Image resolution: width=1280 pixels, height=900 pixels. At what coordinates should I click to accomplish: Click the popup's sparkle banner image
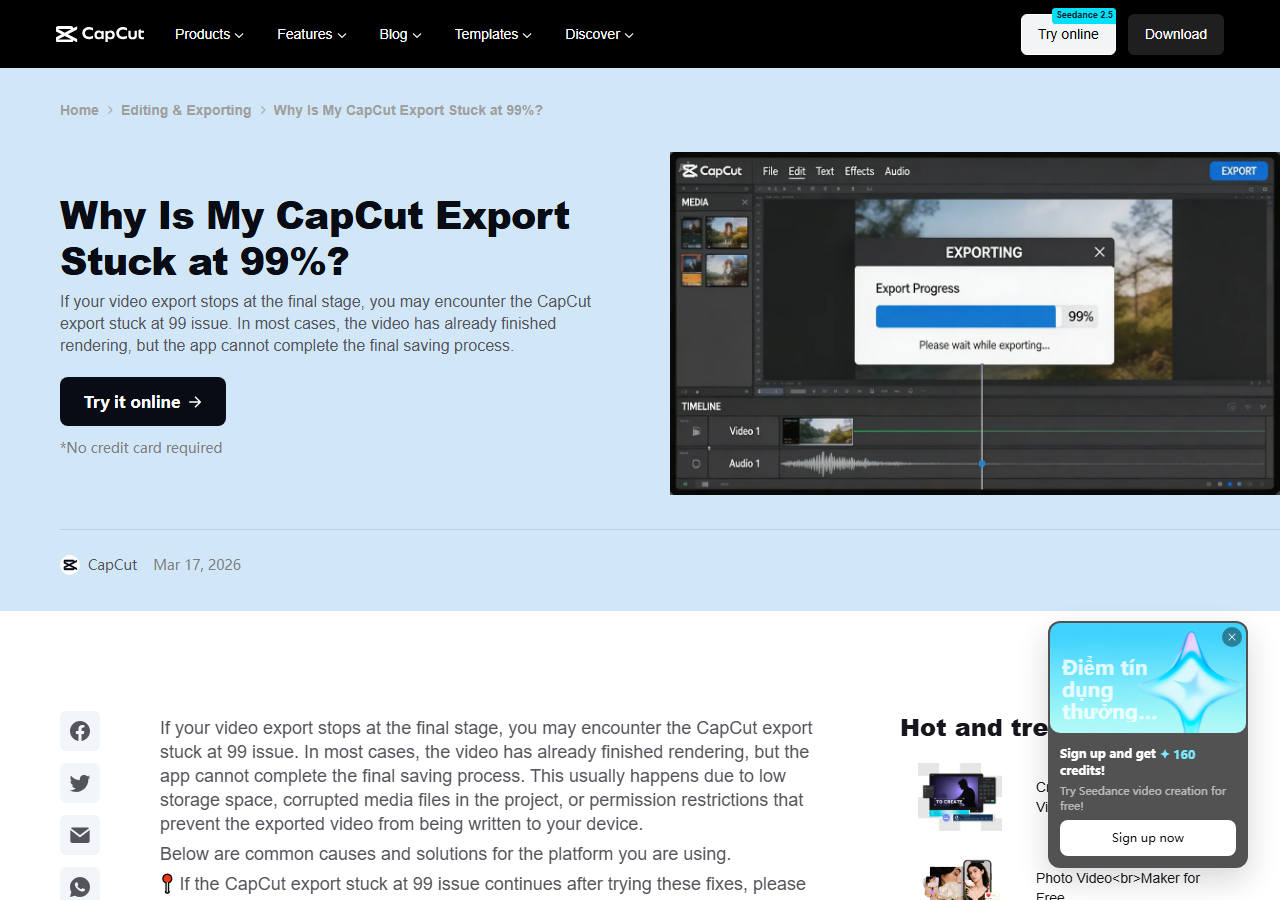click(1148, 679)
